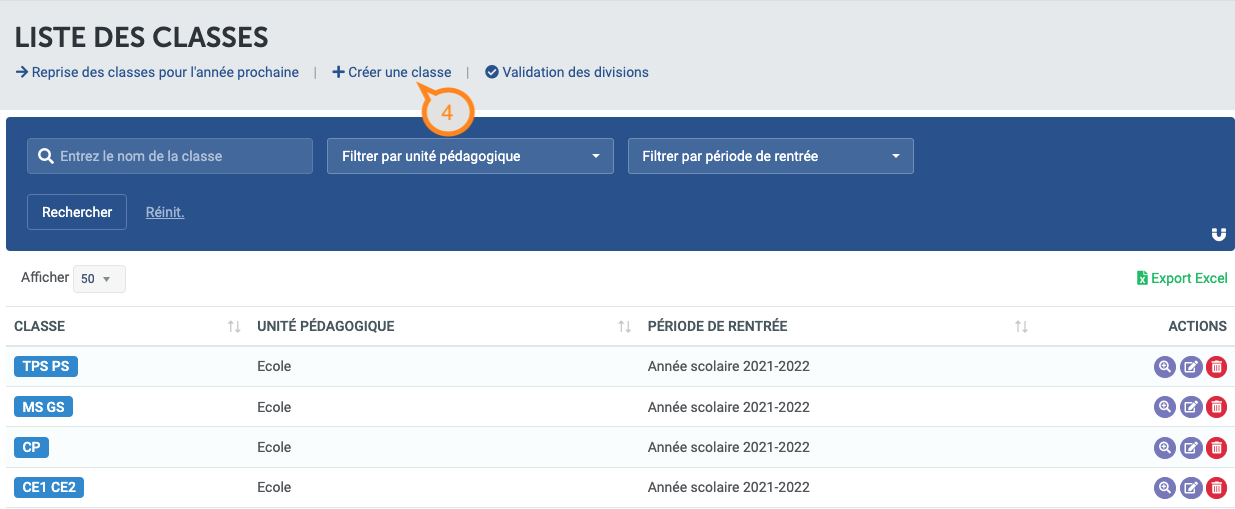Click the magnet pin icon in filter panel

[x=1218, y=234]
